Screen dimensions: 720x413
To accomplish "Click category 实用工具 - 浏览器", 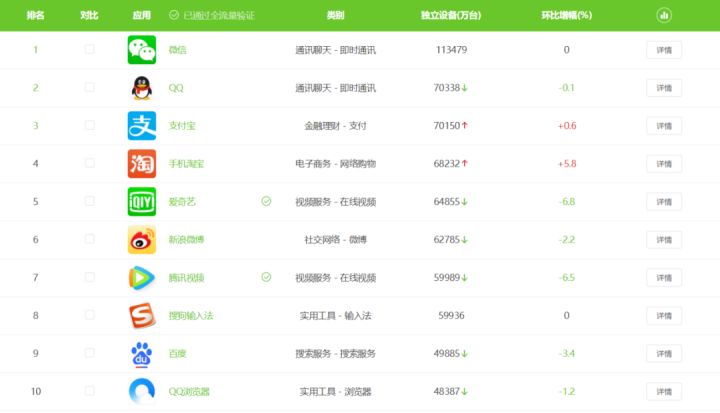I will tap(335, 391).
